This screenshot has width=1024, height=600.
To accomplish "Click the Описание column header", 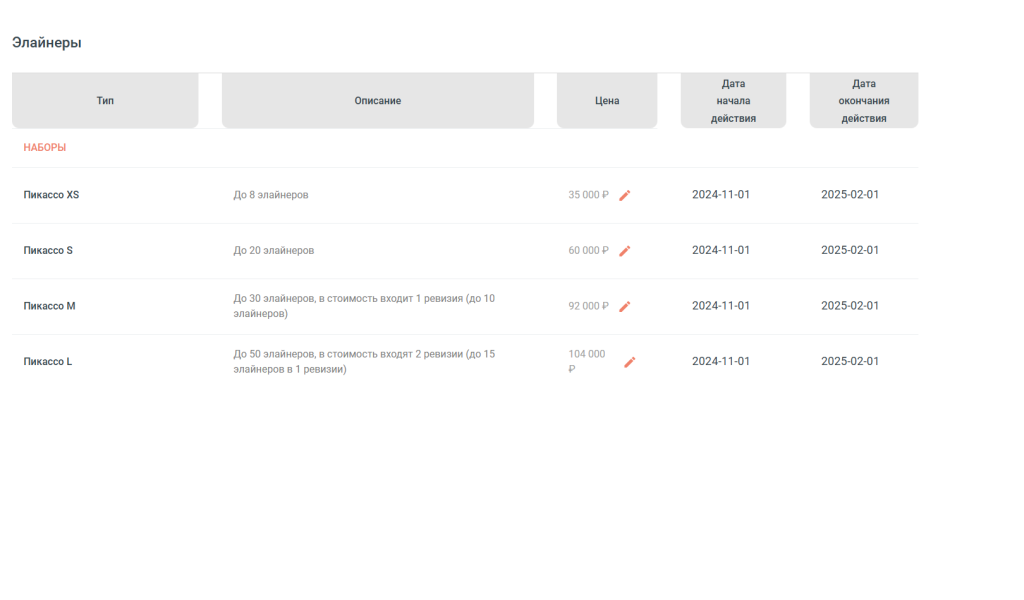I will pyautogui.click(x=377, y=101).
